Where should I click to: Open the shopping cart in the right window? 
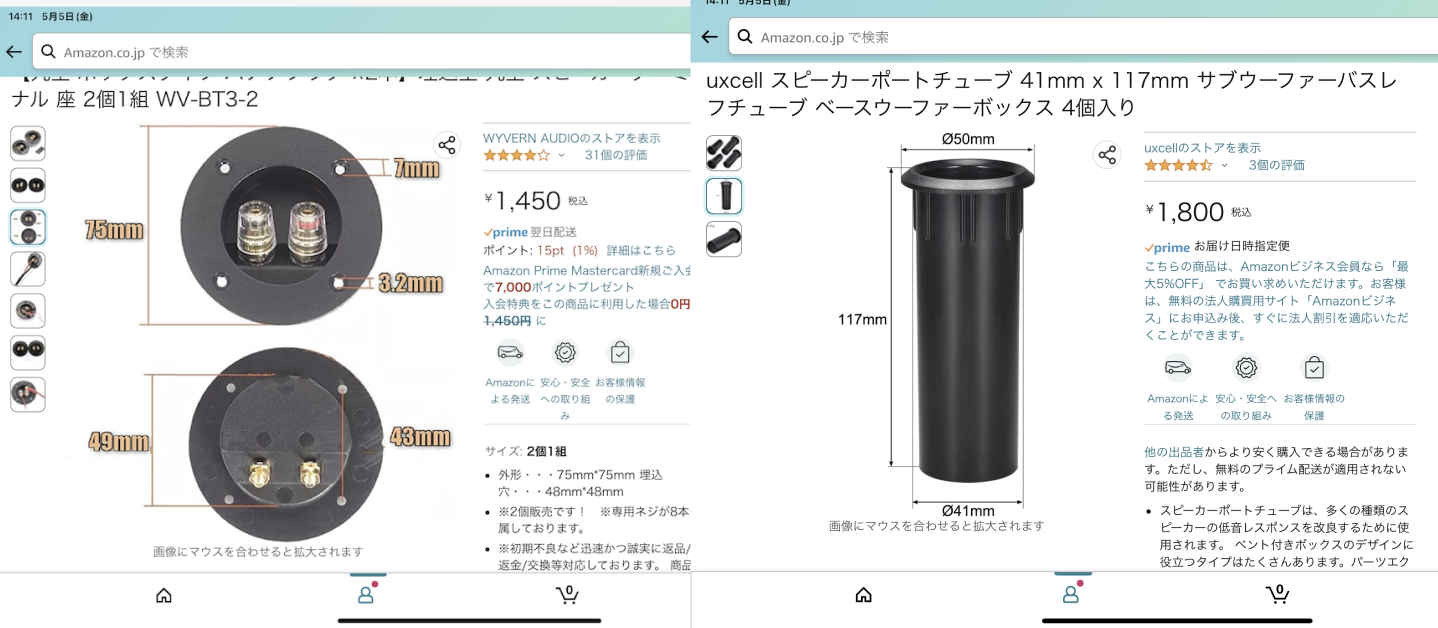click(x=1277, y=594)
